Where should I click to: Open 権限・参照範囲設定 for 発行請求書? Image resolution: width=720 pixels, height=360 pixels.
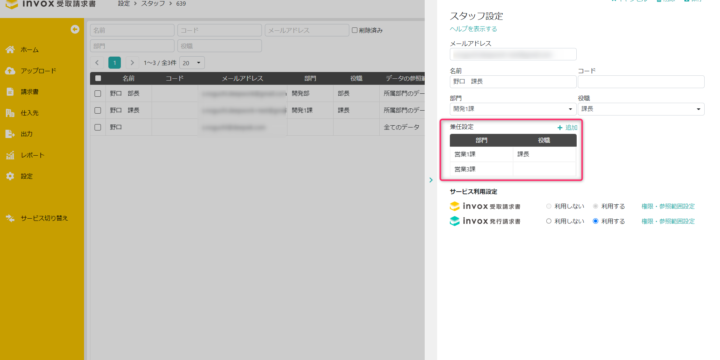point(668,221)
